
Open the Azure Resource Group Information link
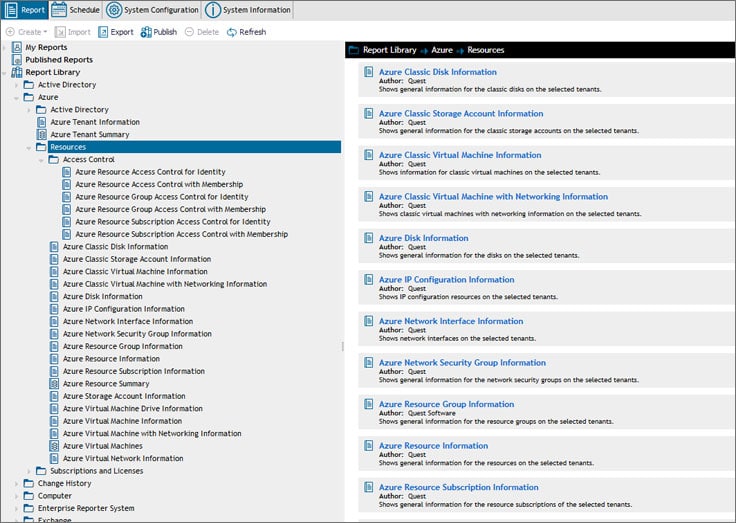point(446,404)
